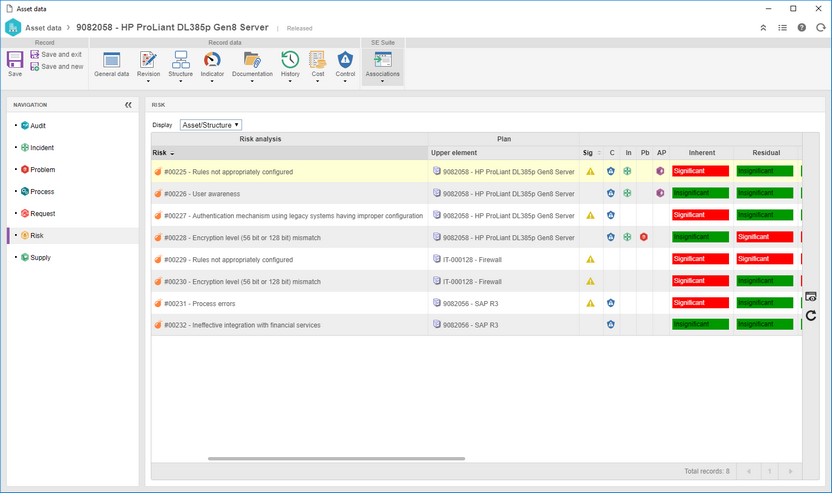Sort by the Sig column header
This screenshot has height=493, width=832.
[592, 153]
